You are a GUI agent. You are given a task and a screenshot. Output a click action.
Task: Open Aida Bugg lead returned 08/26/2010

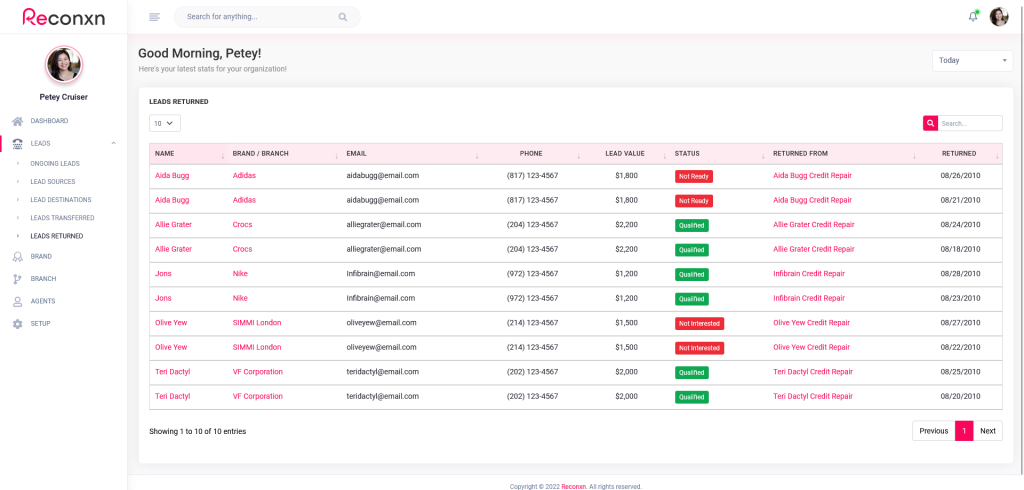172,176
